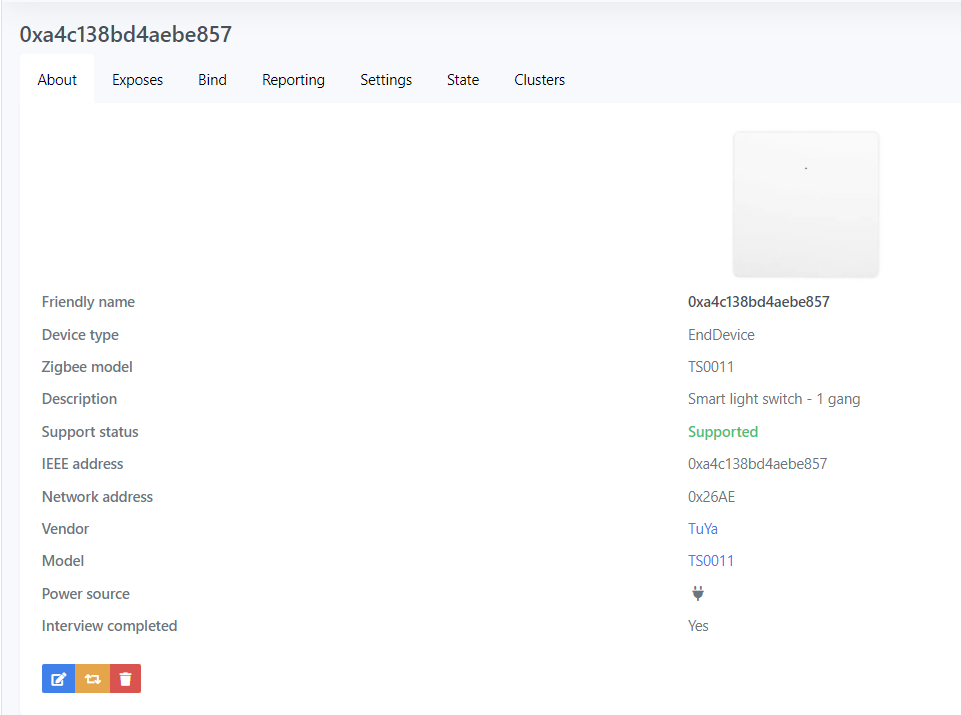Follow the TuYa vendor link
The height and width of the screenshot is (715, 961).
[x=702, y=529]
